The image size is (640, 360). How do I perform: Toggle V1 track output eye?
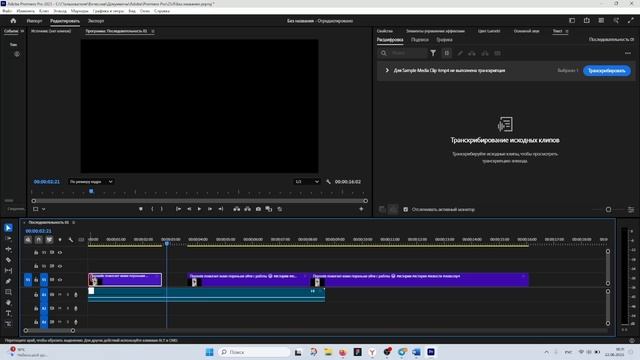pyautogui.click(x=60, y=280)
